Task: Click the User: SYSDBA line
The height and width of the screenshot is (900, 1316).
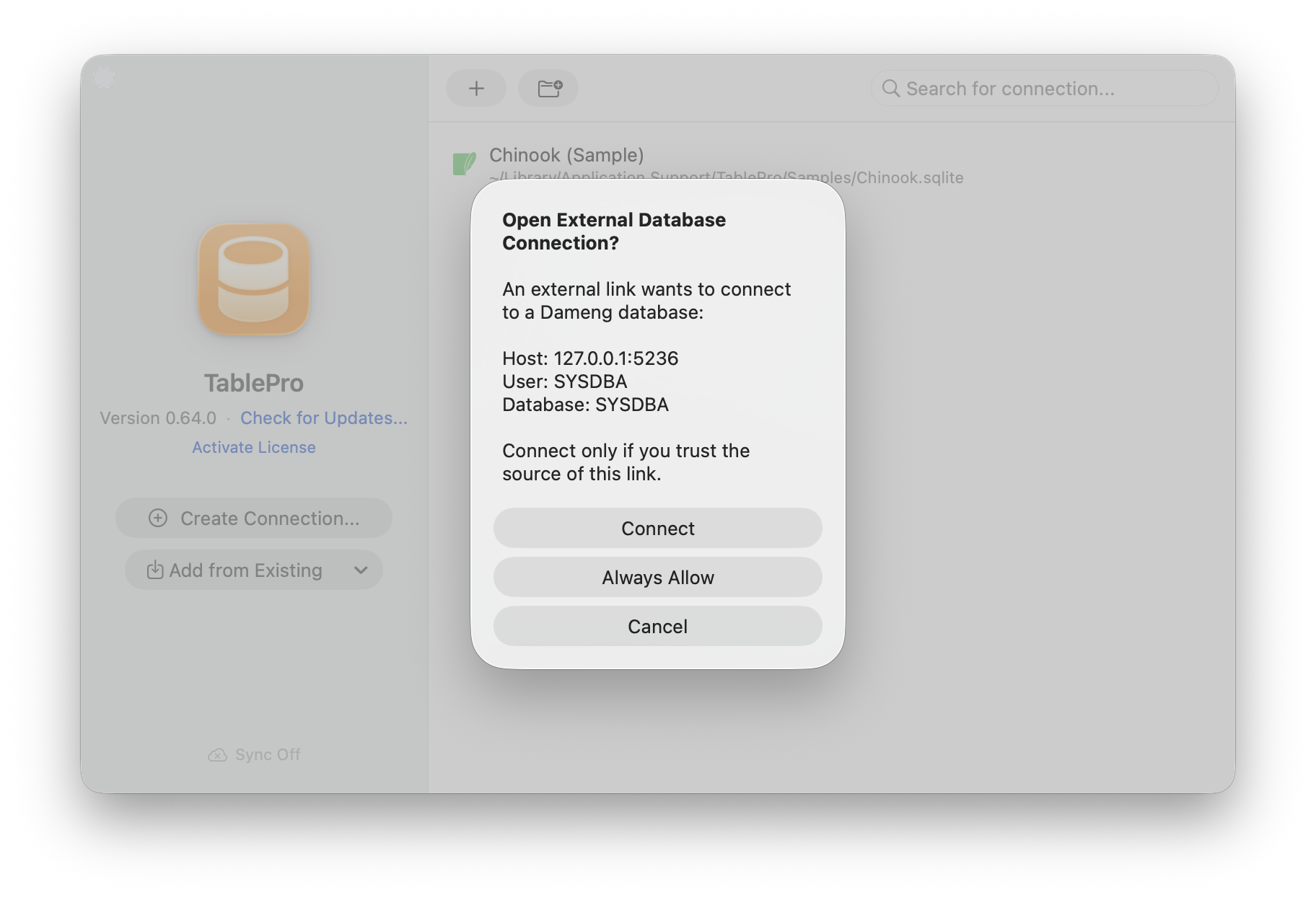Action: tap(565, 381)
